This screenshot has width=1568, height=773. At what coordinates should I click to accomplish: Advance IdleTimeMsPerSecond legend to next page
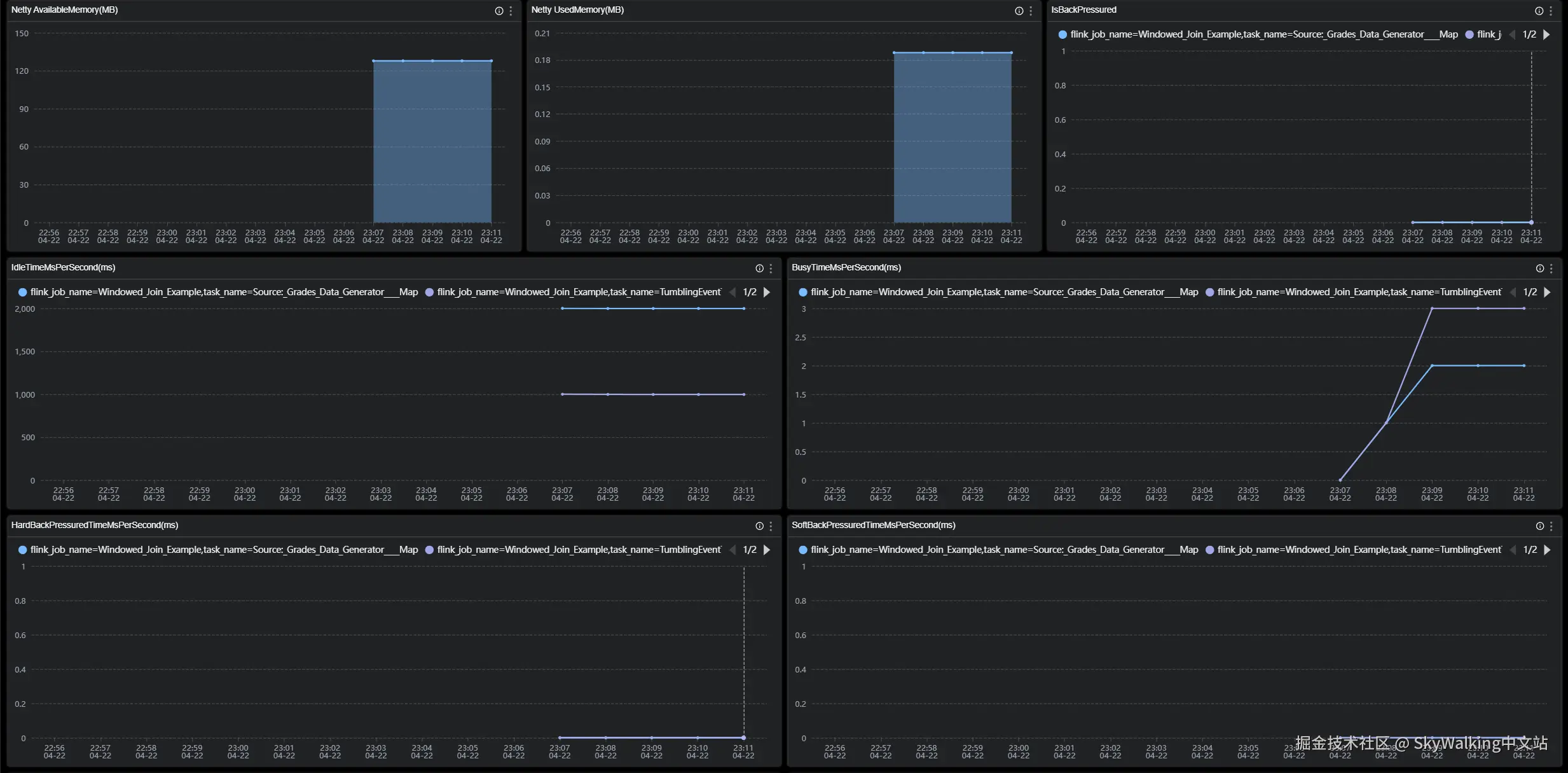point(767,292)
